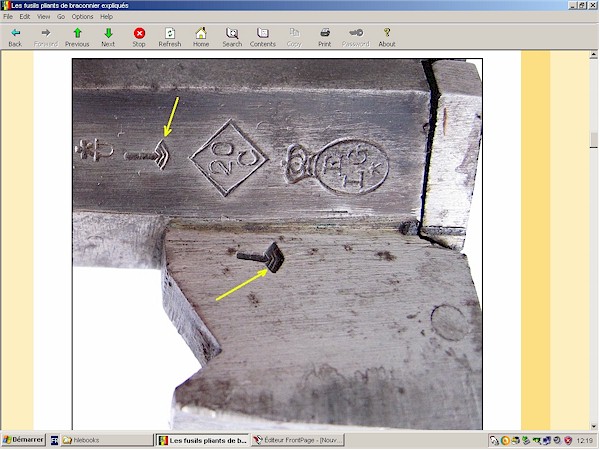This screenshot has width=600, height=450.
Task: Open the Edit menu
Action: [x=24, y=17]
